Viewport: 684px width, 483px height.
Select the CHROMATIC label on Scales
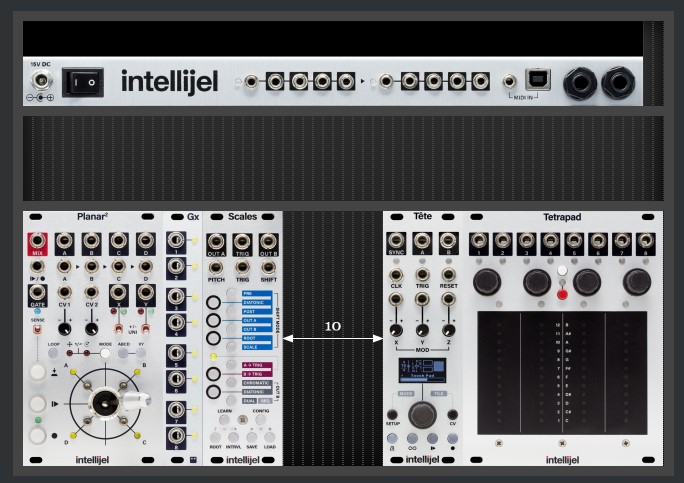257,383
